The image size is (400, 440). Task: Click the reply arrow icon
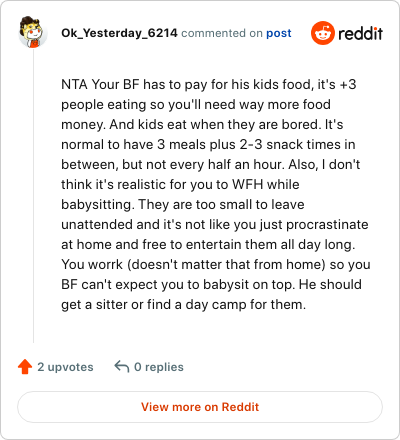pos(122,366)
